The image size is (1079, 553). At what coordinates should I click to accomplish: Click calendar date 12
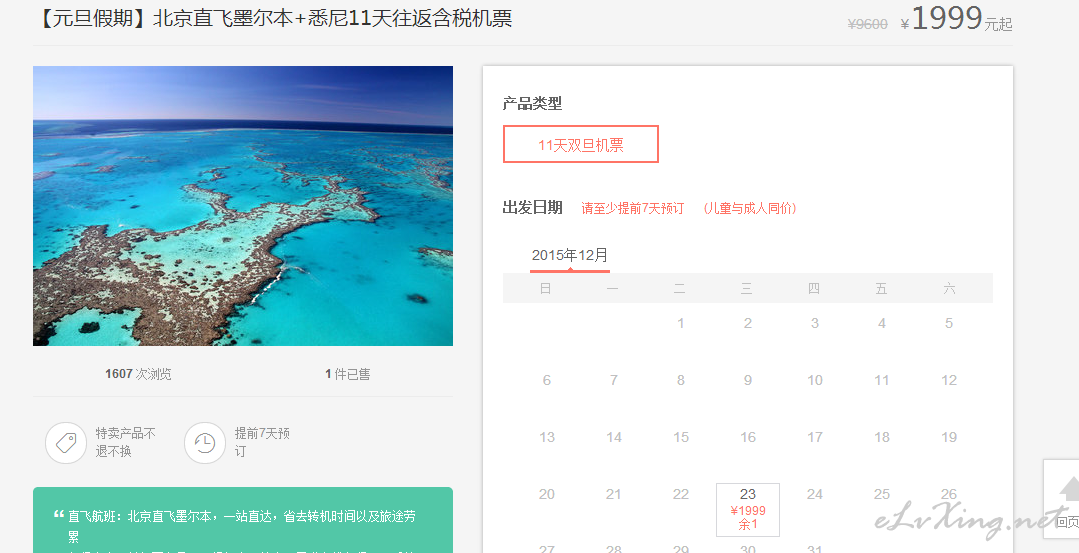pyautogui.click(x=949, y=380)
